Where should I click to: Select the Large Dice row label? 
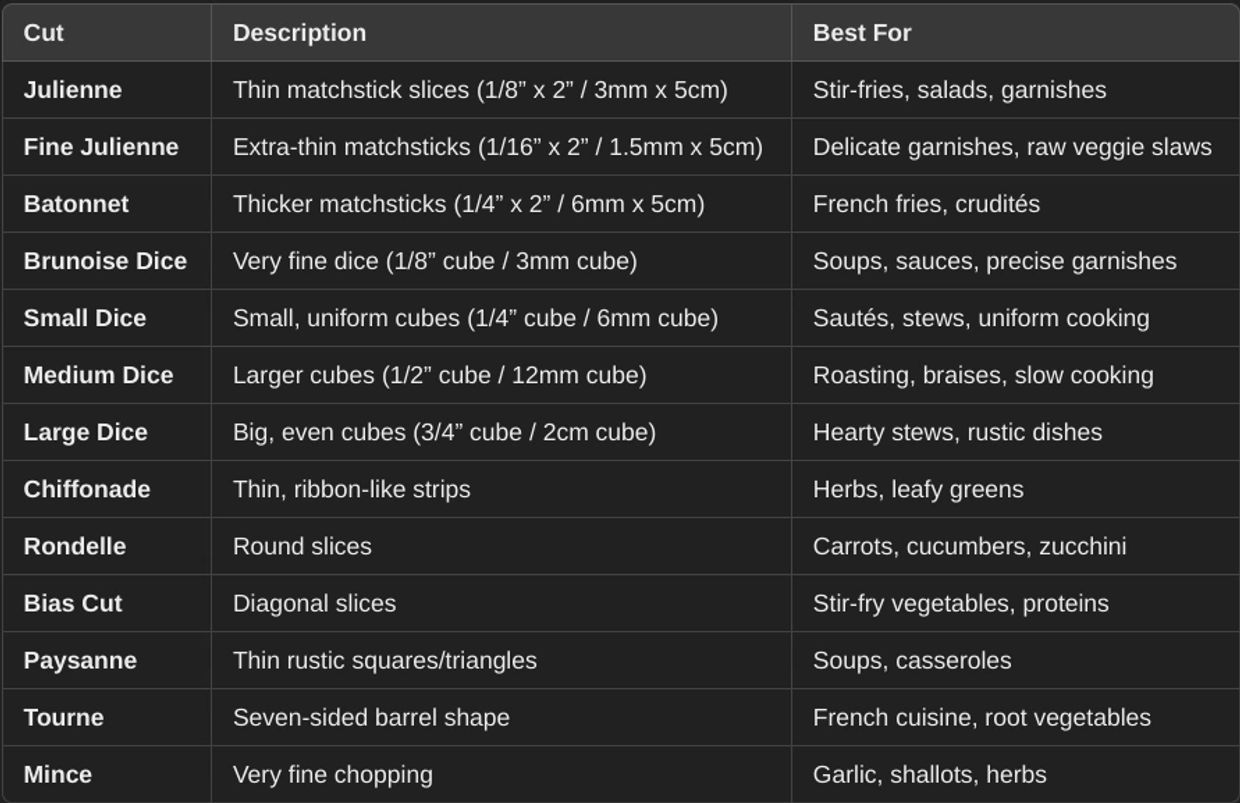pos(85,432)
